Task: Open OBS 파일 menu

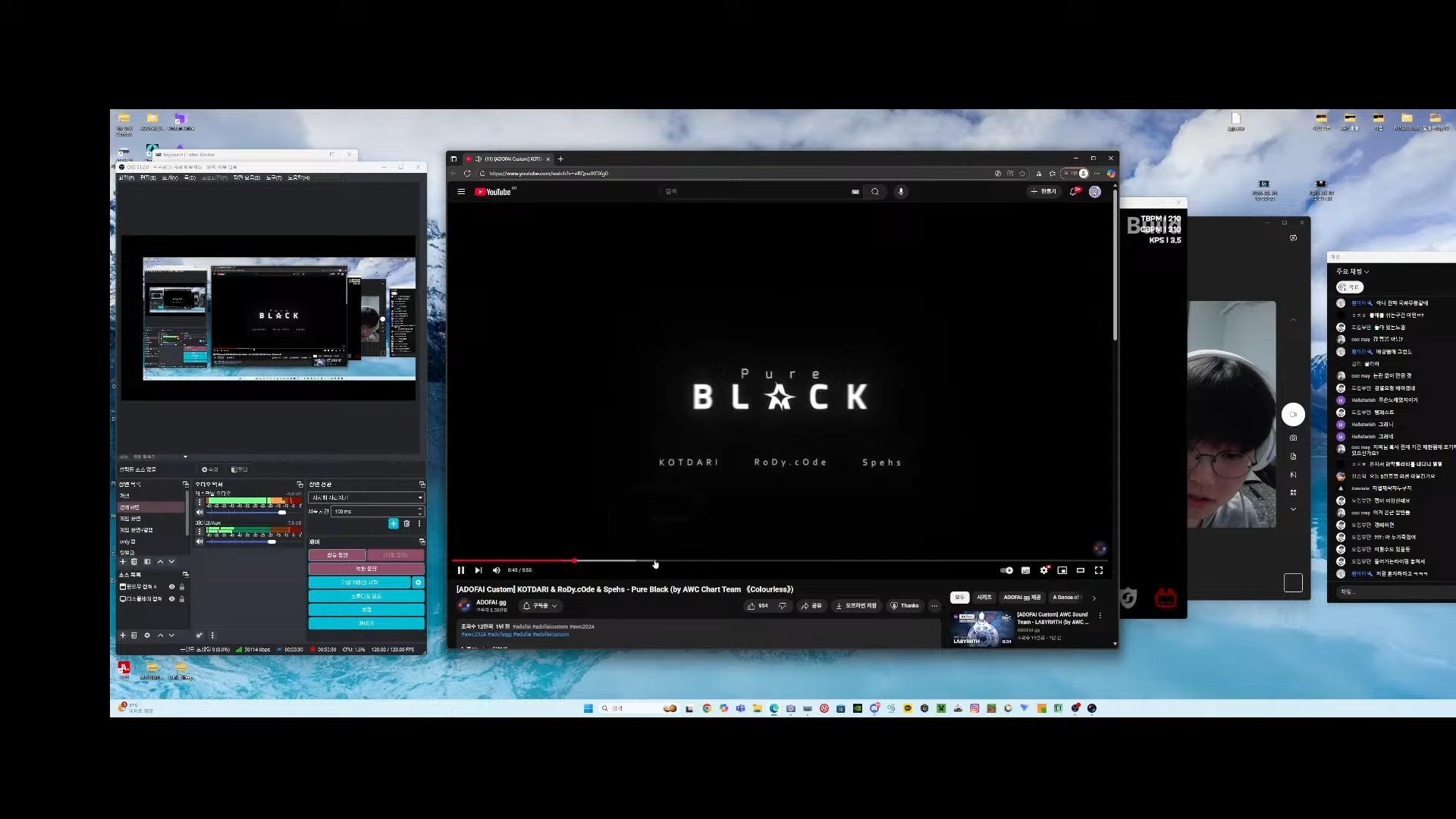Action: point(126,177)
